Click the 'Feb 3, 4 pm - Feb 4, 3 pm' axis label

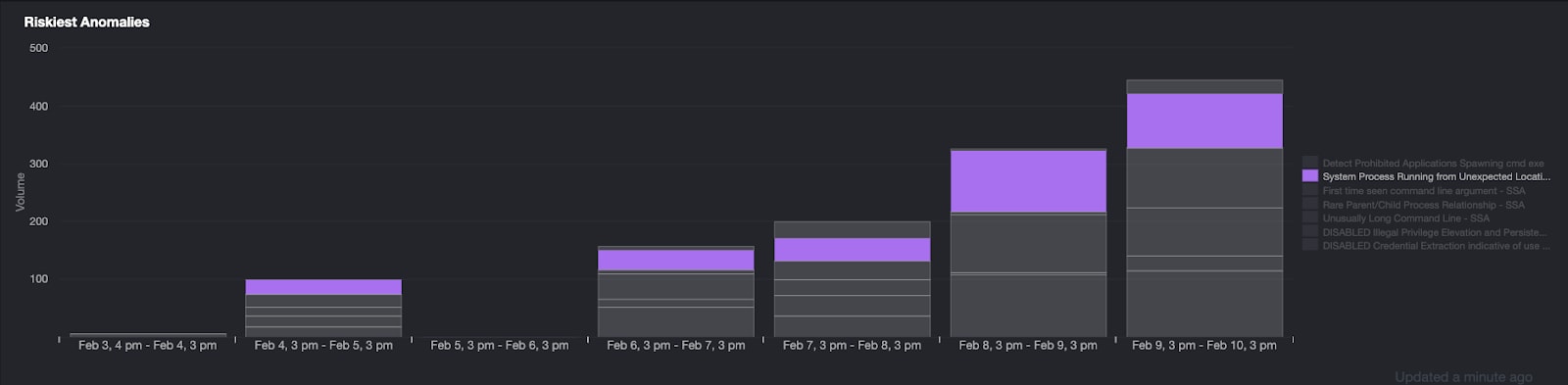147,346
